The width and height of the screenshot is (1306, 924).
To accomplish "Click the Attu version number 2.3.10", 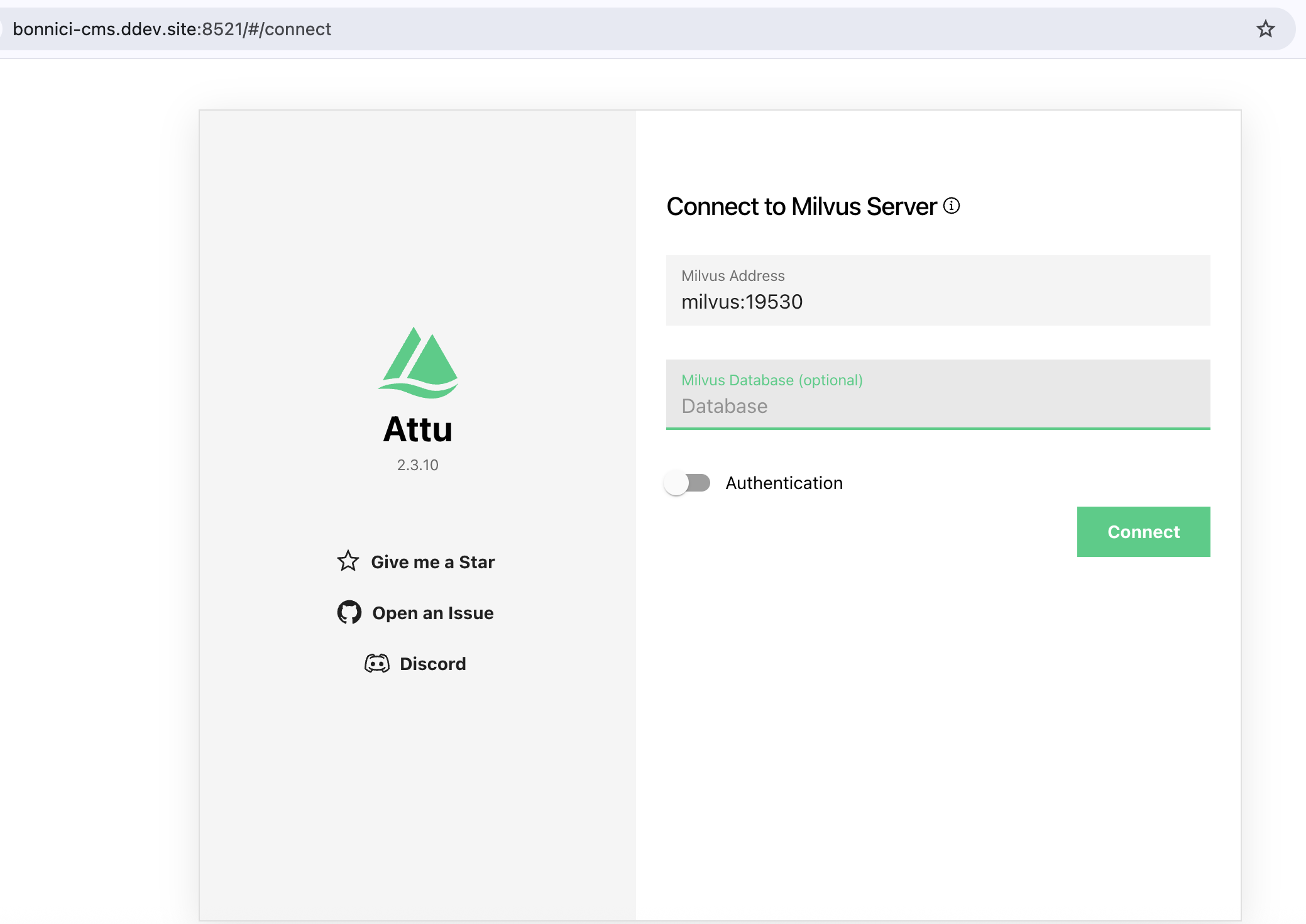I will click(x=418, y=465).
